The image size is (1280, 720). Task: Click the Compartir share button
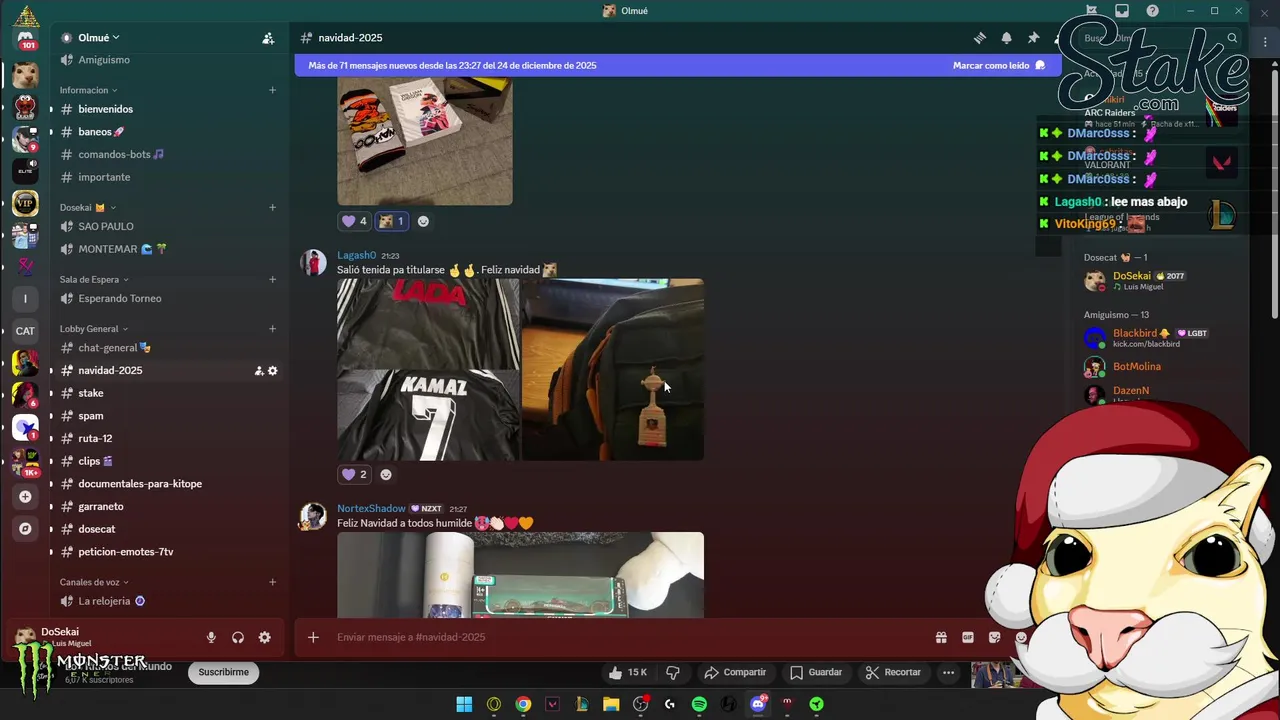click(x=735, y=672)
